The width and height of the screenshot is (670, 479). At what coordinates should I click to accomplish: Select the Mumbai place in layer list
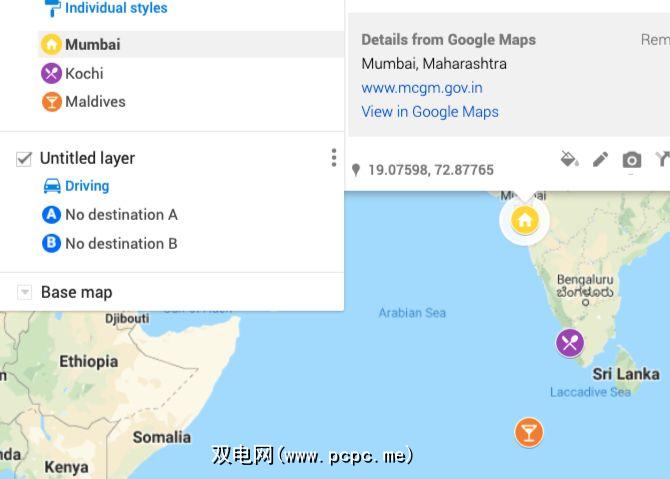191,44
